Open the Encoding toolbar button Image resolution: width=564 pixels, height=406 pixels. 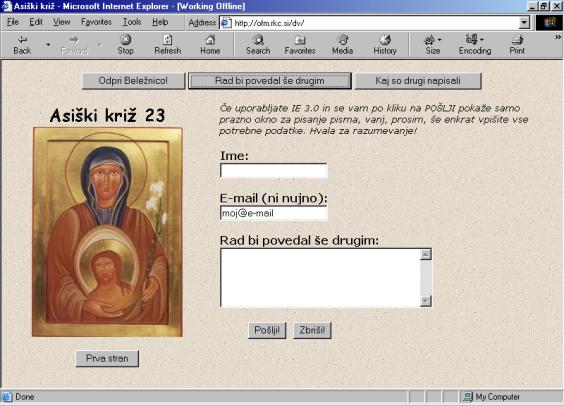(x=475, y=45)
